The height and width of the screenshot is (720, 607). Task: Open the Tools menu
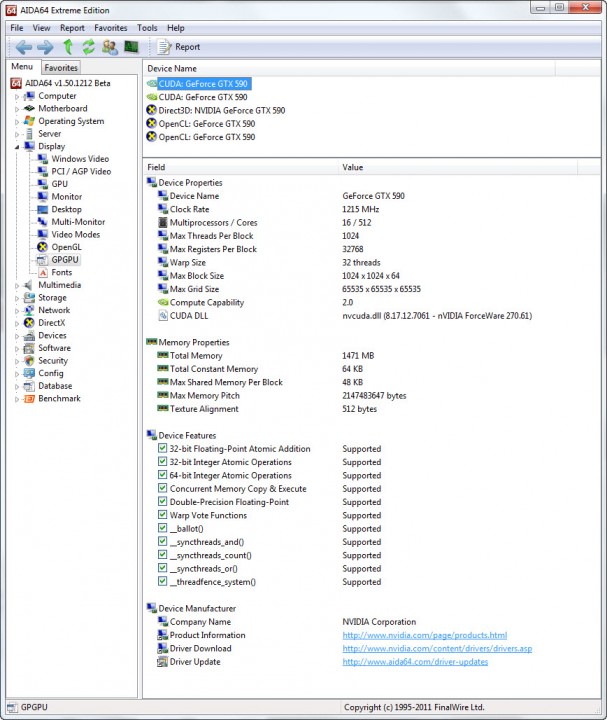(147, 28)
